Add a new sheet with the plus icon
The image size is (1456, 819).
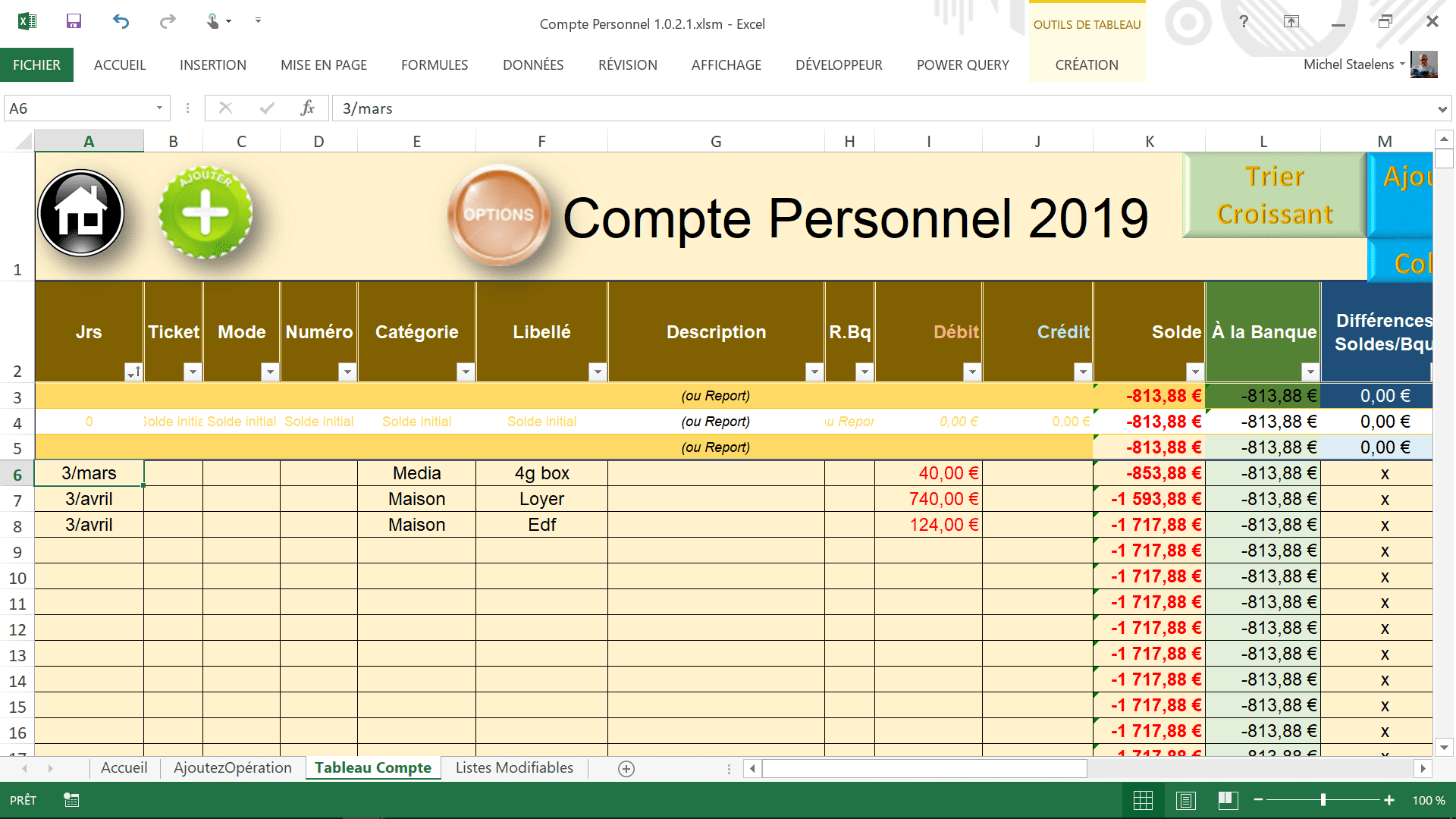[626, 769]
